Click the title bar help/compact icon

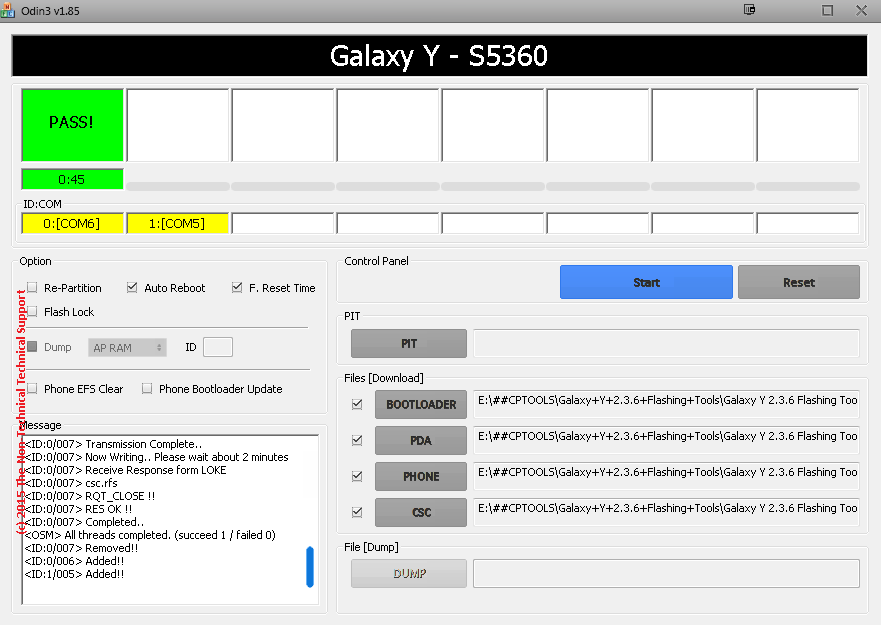(x=749, y=10)
